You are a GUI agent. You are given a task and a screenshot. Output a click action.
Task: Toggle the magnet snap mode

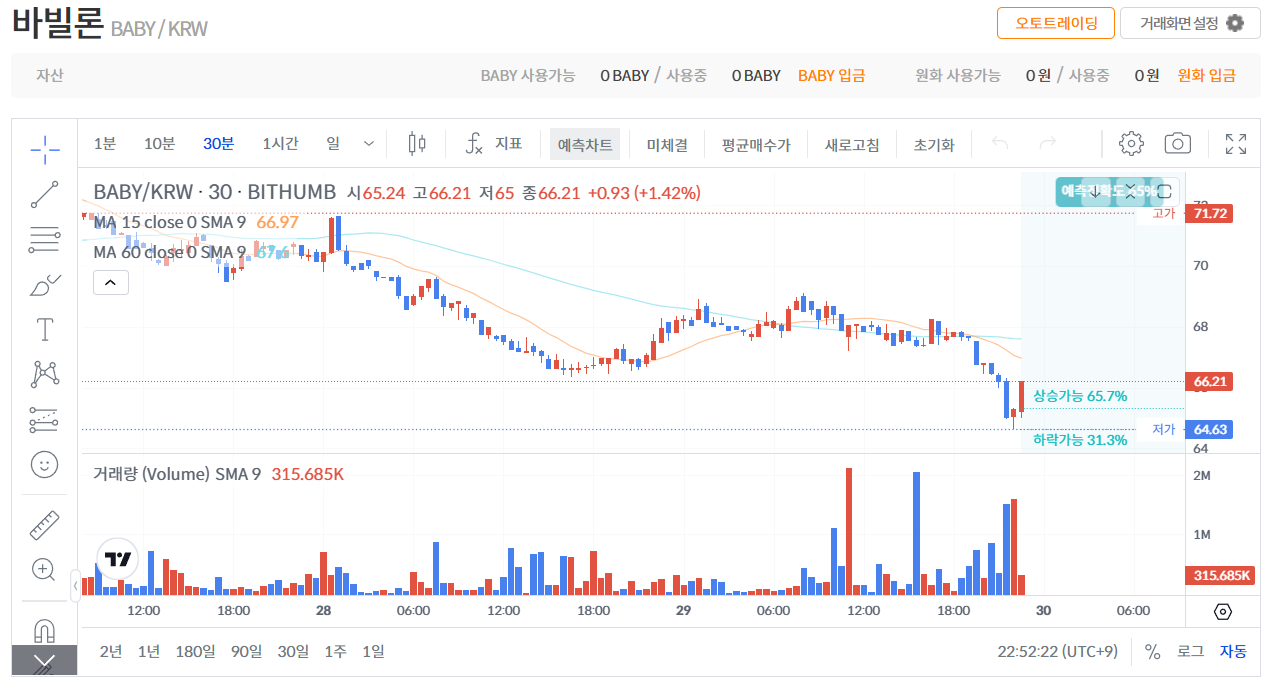pos(44,630)
